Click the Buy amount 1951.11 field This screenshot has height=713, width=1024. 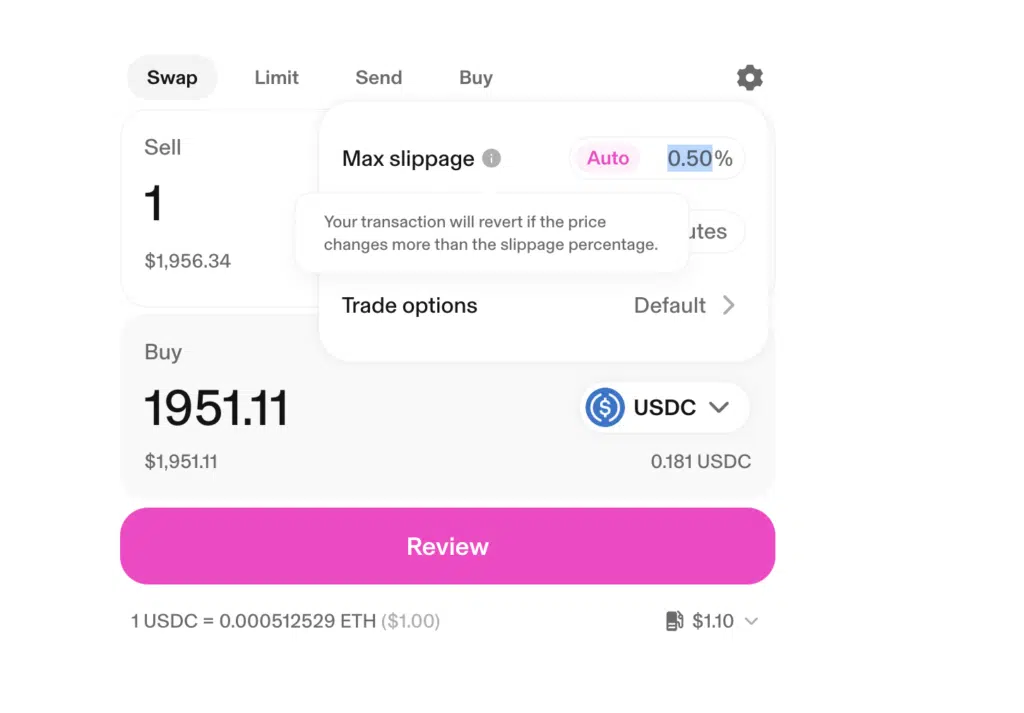216,408
